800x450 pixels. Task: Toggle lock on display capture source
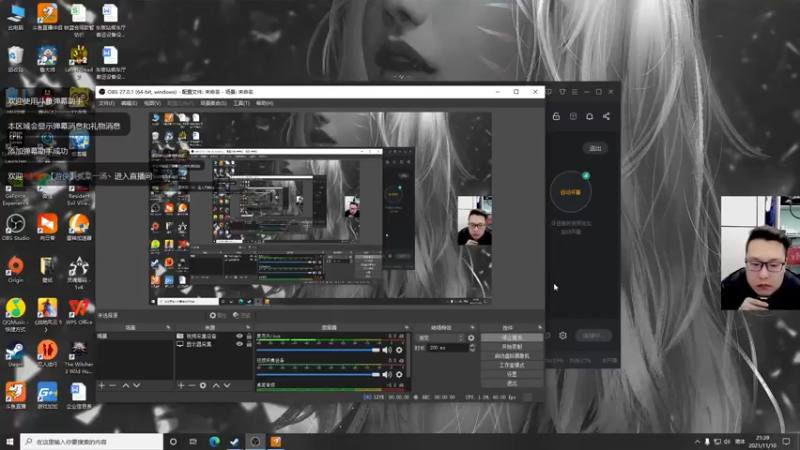pos(249,344)
